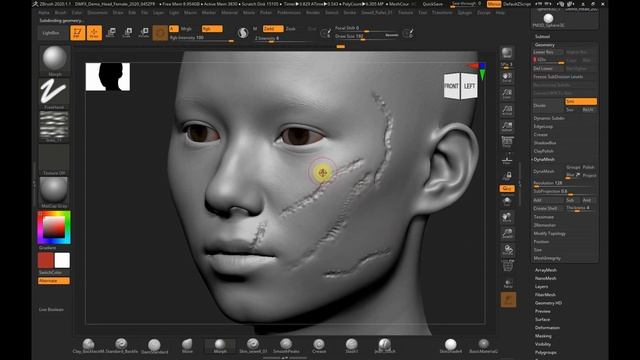Select the ClayBuildup brush at bottom
Screen dimensions: 640x360
pos(88,345)
